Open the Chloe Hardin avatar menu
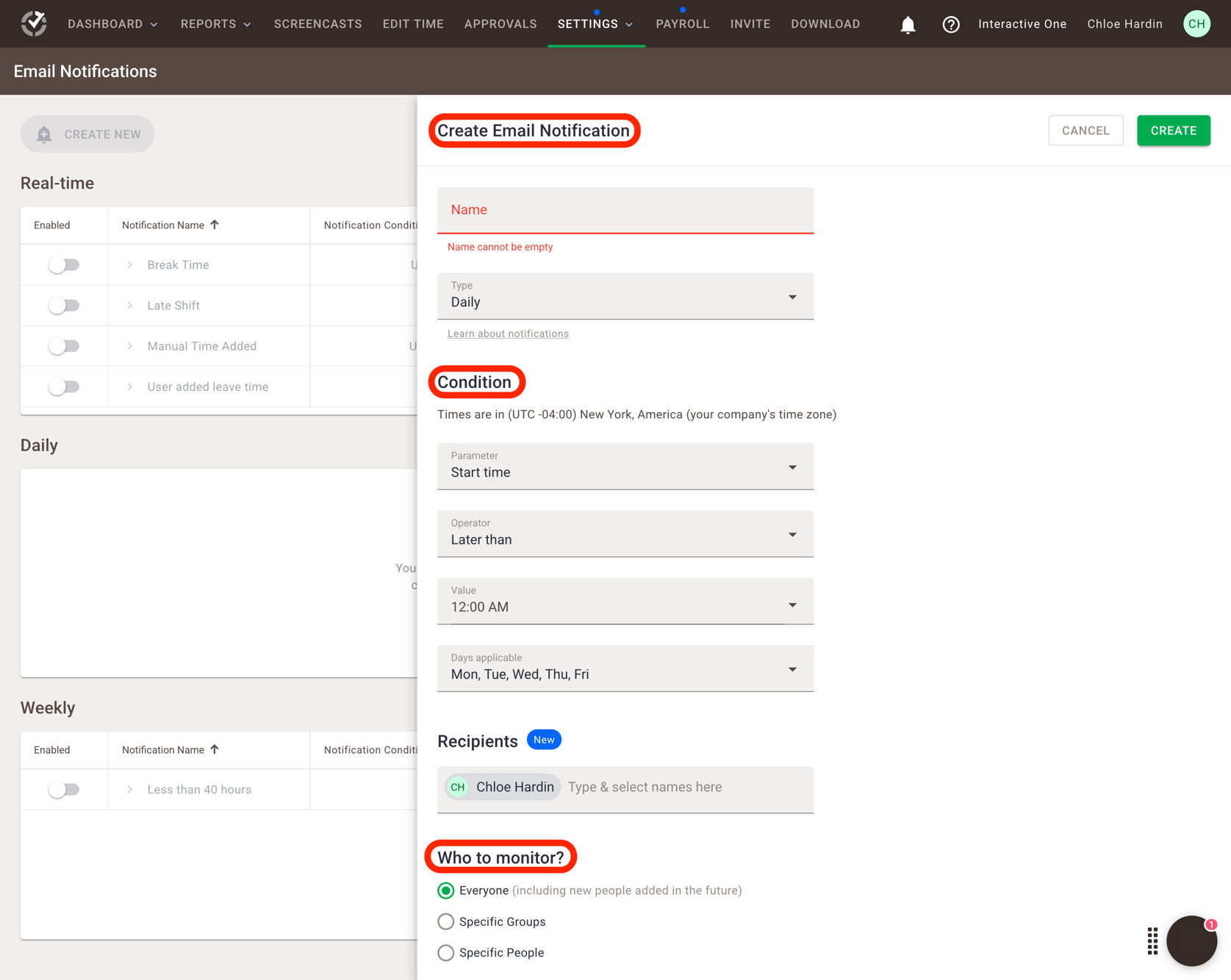 point(1196,24)
